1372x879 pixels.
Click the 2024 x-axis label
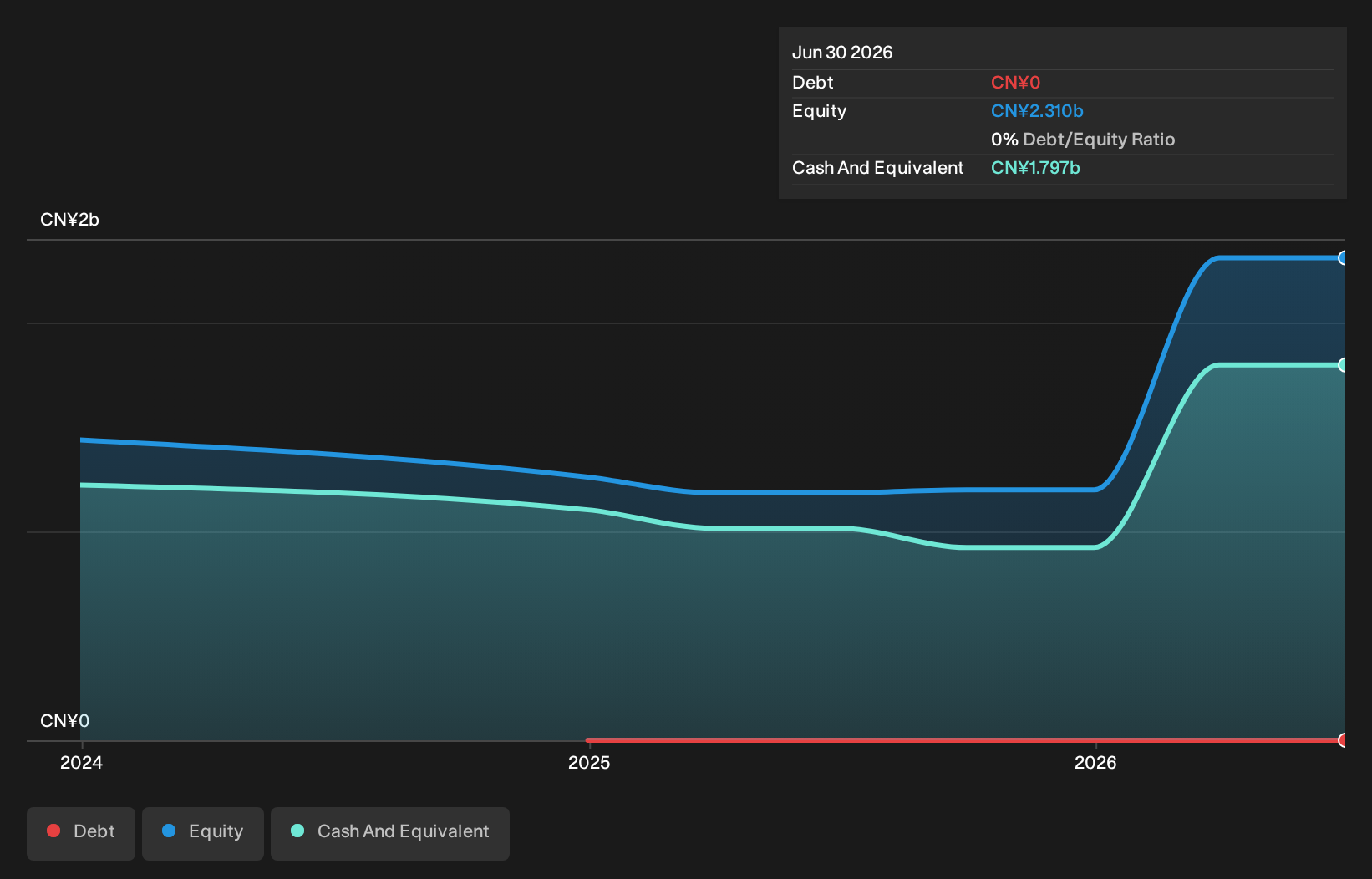click(81, 762)
